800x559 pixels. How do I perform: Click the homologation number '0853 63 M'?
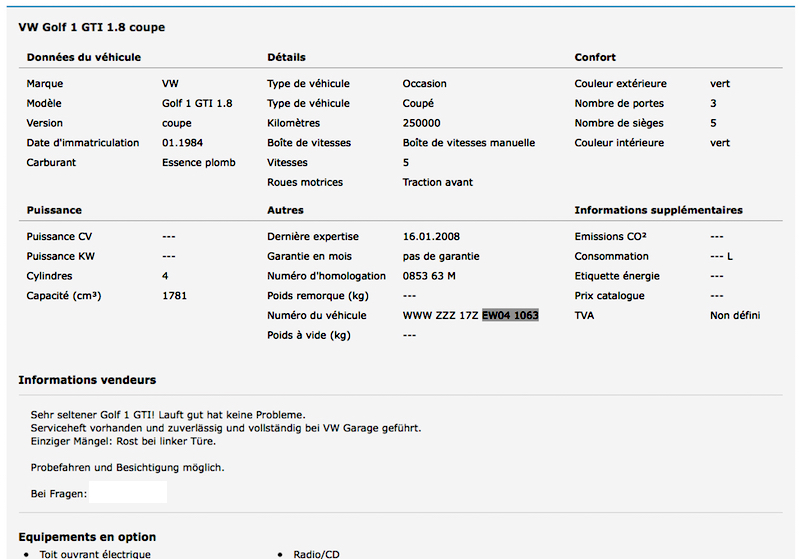point(429,276)
